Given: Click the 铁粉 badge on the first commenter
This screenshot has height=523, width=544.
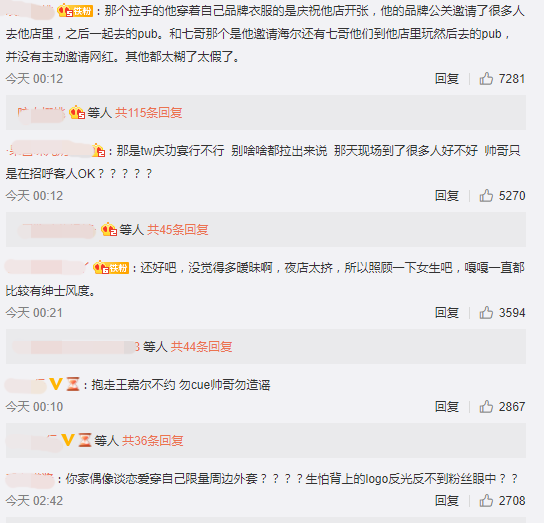Looking at the screenshot, I should pos(75,11).
